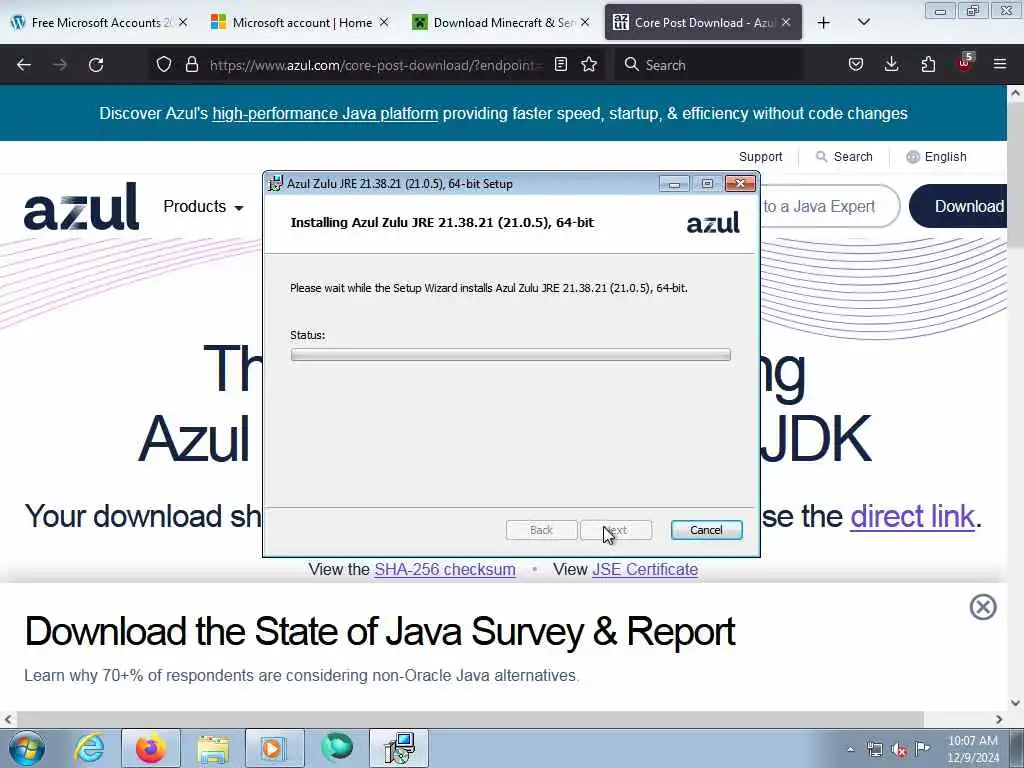The image size is (1024, 768).
Task: Switch to Microsoft account Home tab
Action: coord(302,23)
